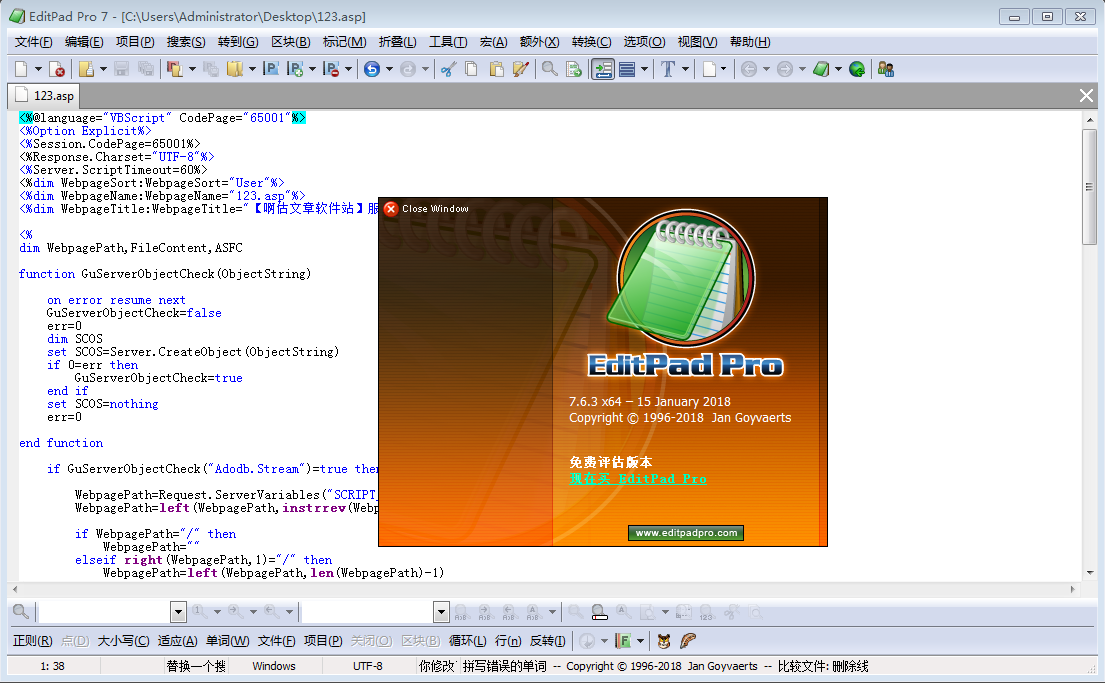Toggle the 反转(I) invert option
This screenshot has width=1105, height=683.
(548, 641)
